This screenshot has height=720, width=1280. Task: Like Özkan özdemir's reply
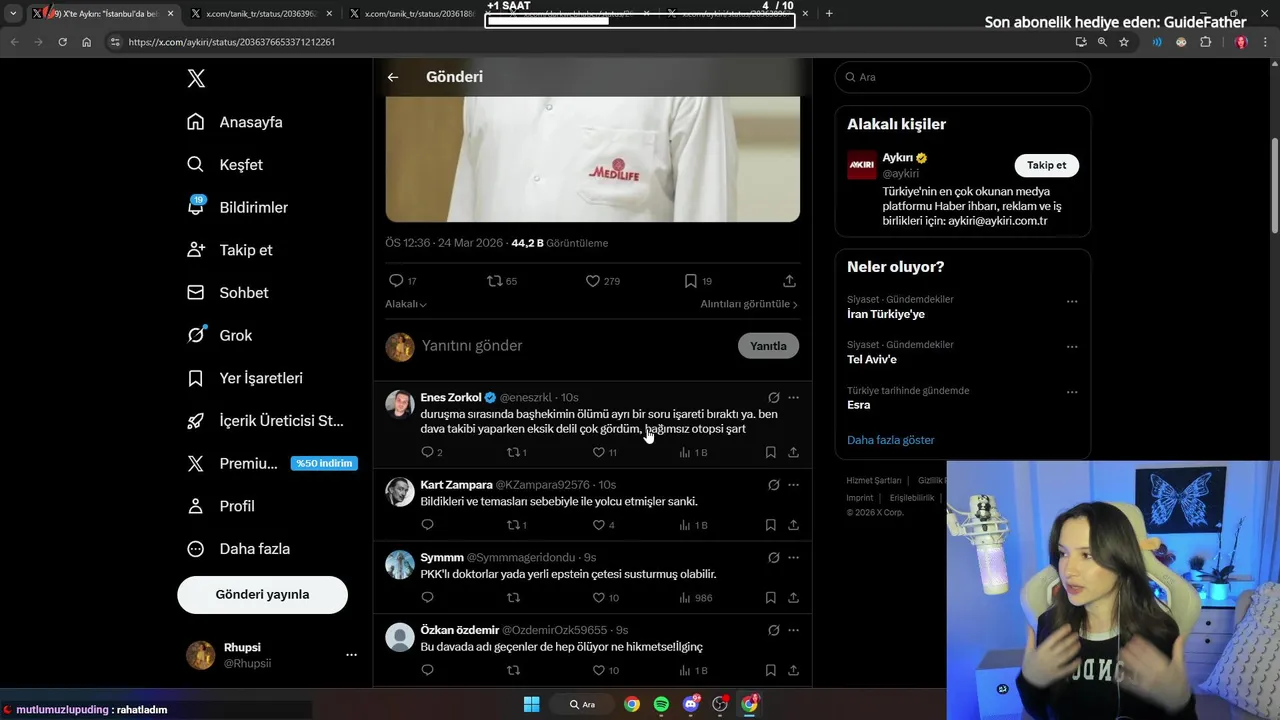[x=599, y=671]
